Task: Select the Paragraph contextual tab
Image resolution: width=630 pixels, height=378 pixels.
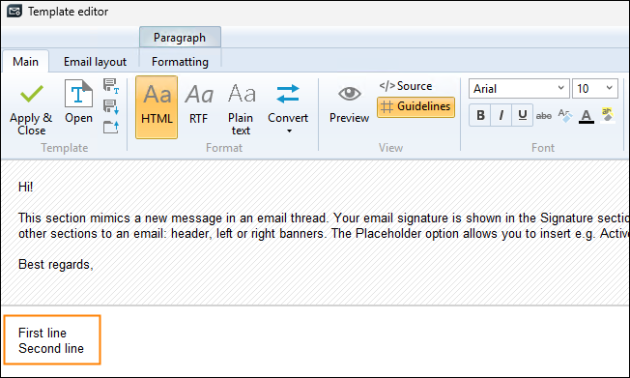Action: point(180,37)
